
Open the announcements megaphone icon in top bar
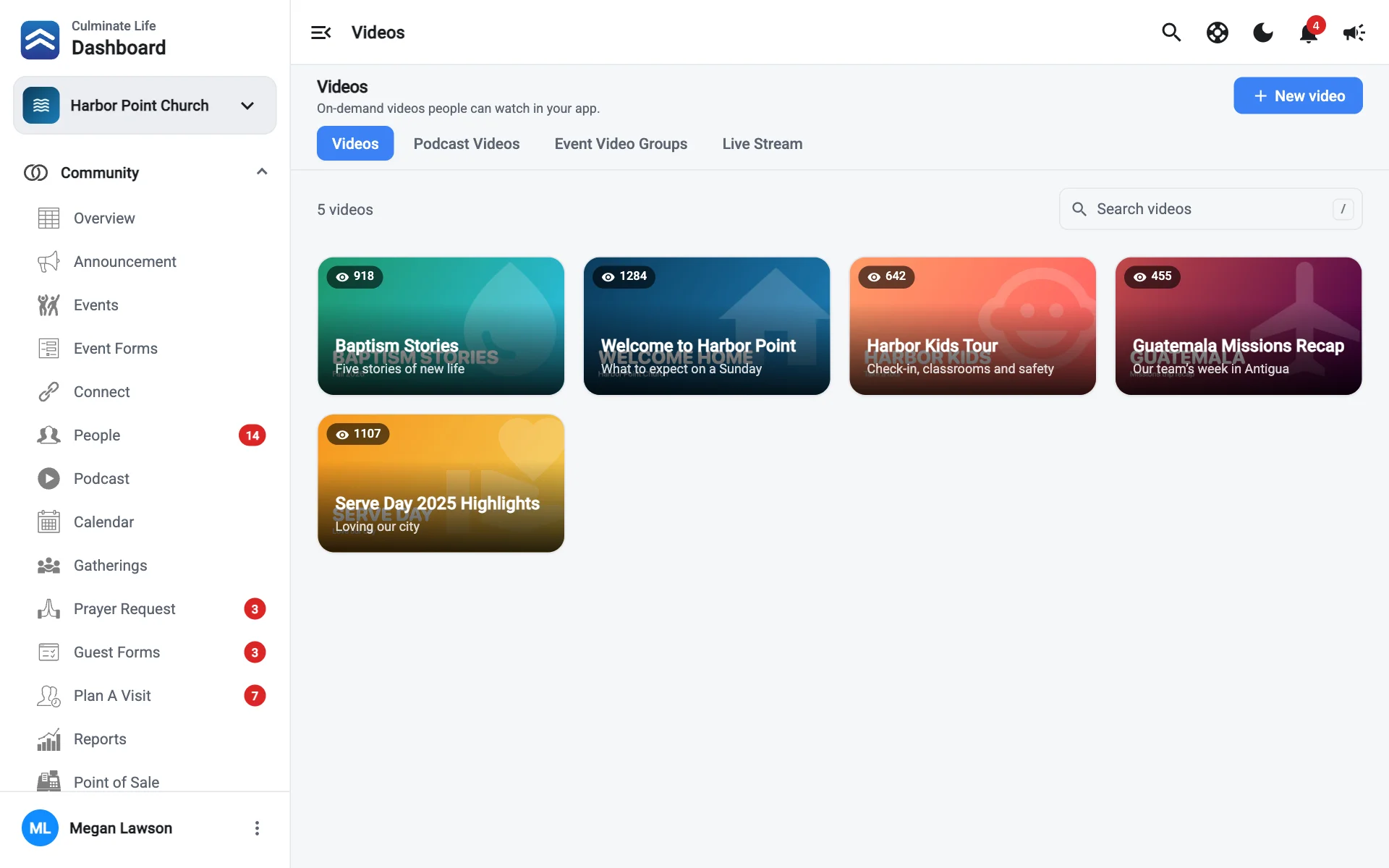1354,33
